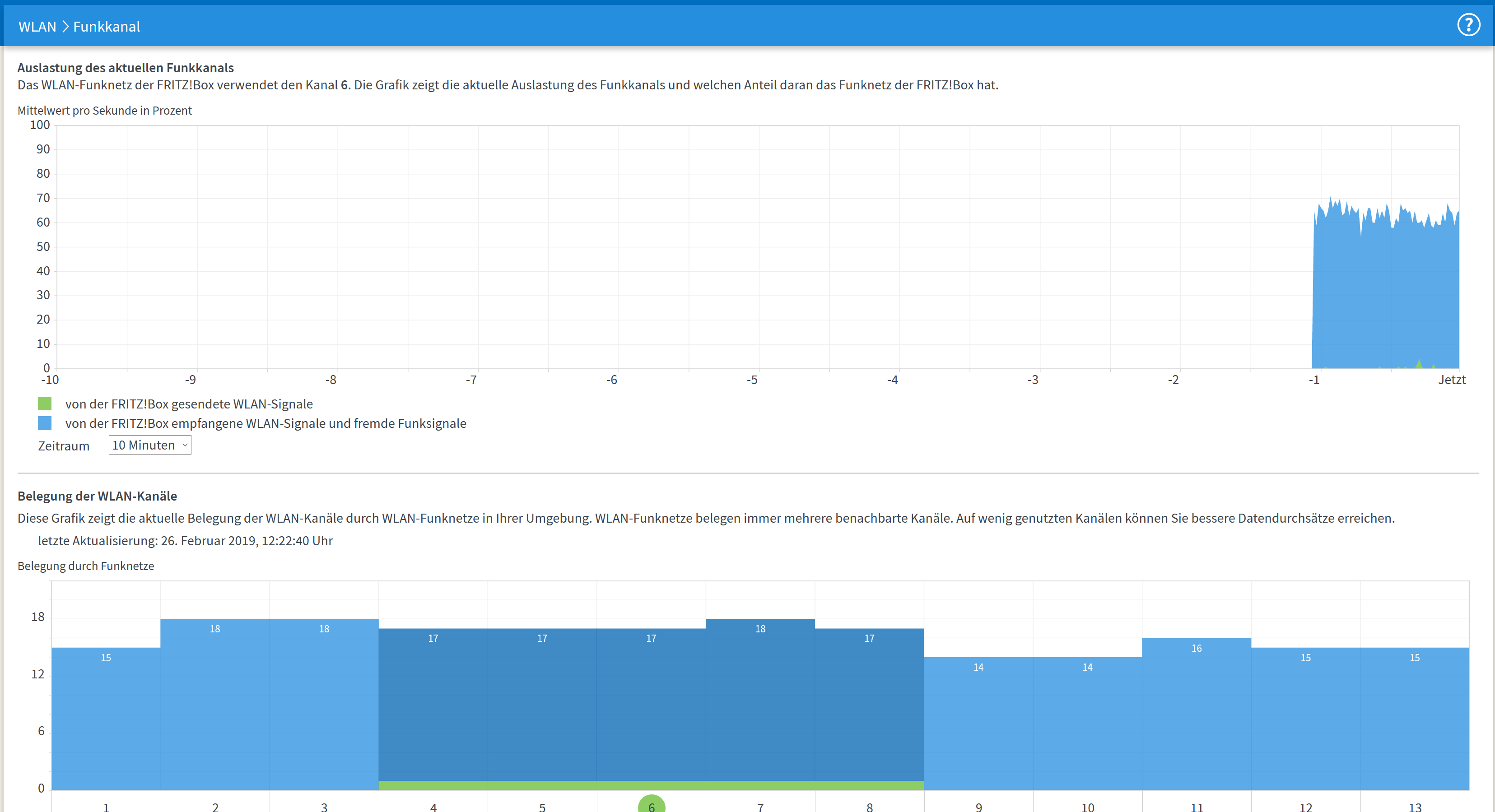The height and width of the screenshot is (812, 1495).
Task: Click the Jetzt label on the time axis
Action: (1452, 380)
